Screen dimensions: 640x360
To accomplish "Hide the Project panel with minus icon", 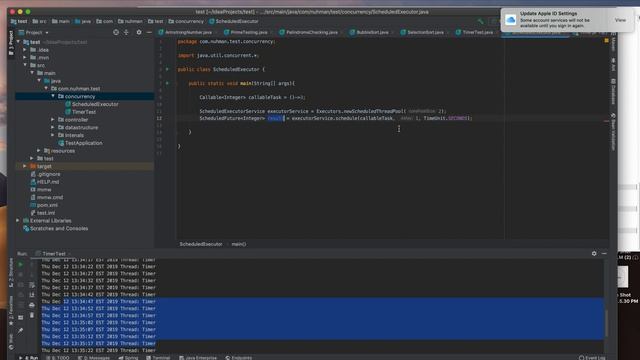I will pyautogui.click(x=149, y=32).
